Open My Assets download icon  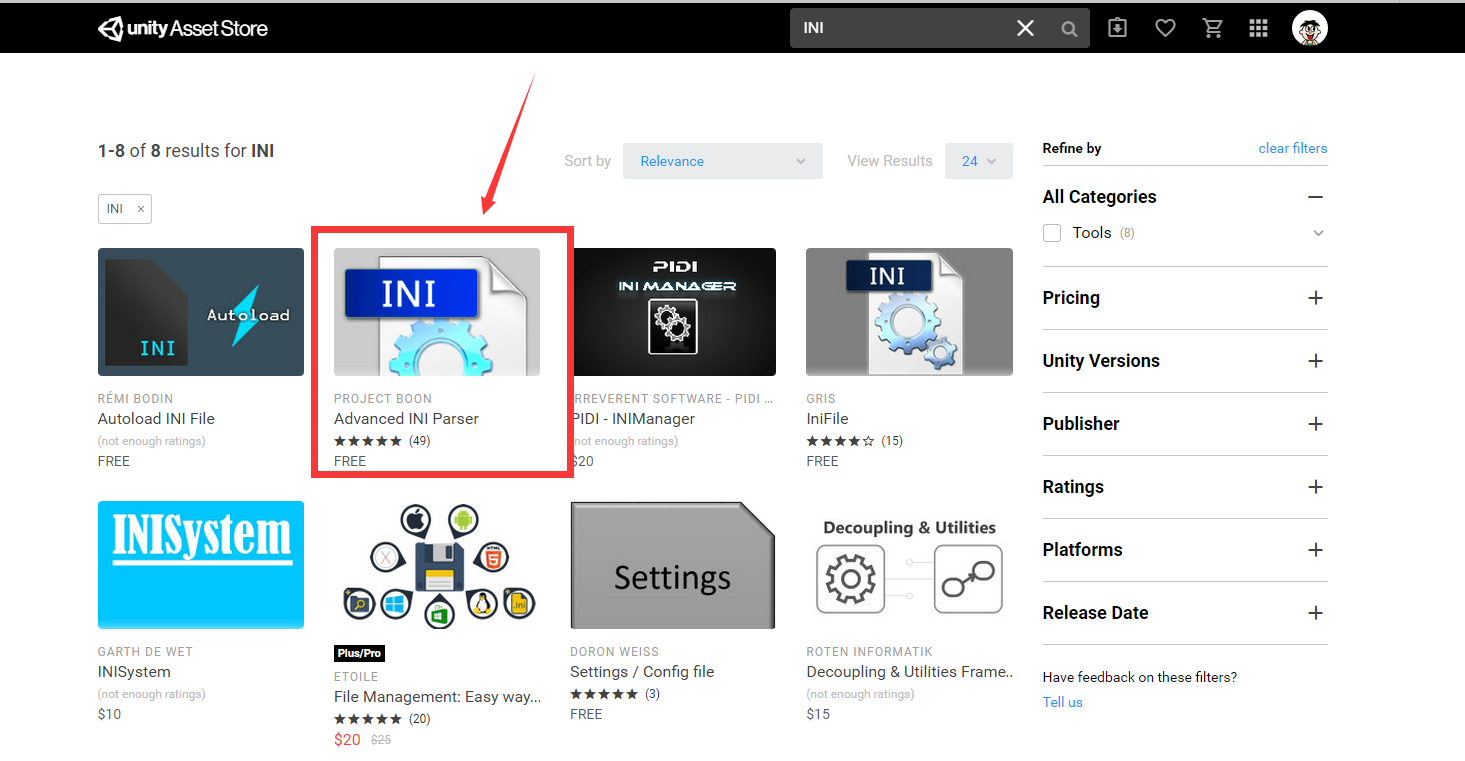pyautogui.click(x=1117, y=28)
